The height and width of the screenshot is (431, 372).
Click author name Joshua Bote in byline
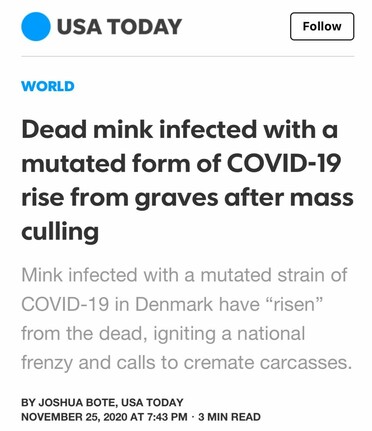pyautogui.click(x=77, y=402)
